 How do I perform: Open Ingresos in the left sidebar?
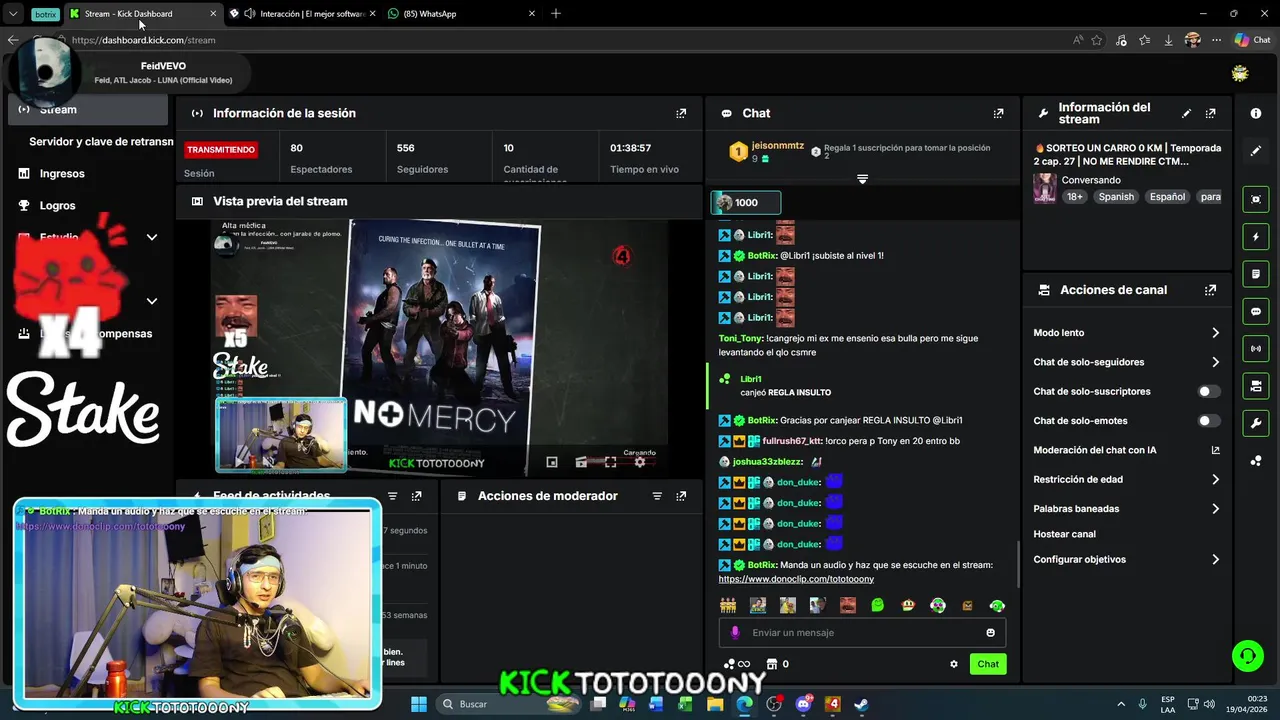click(x=62, y=174)
